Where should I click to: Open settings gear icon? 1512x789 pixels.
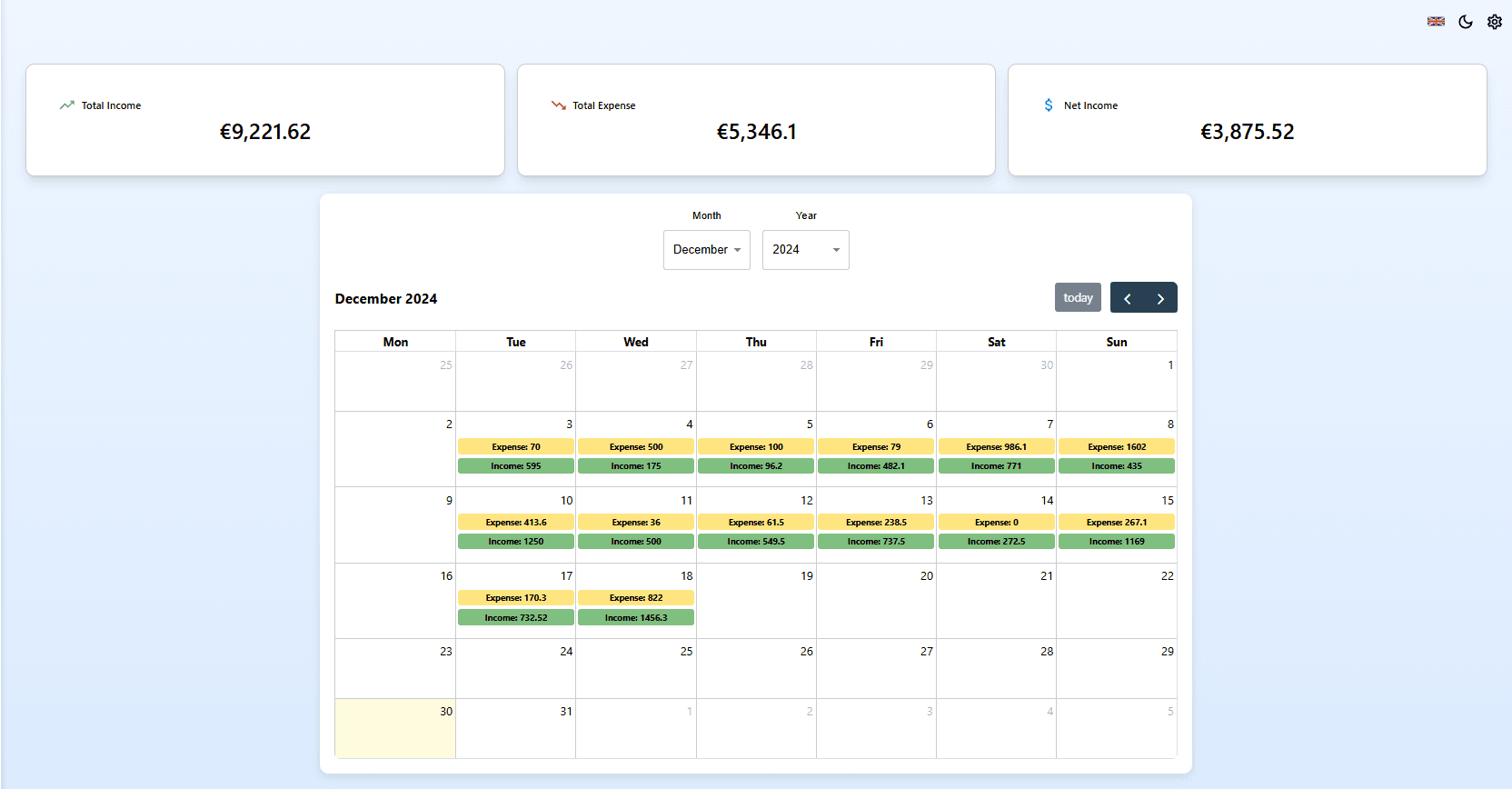click(x=1495, y=22)
